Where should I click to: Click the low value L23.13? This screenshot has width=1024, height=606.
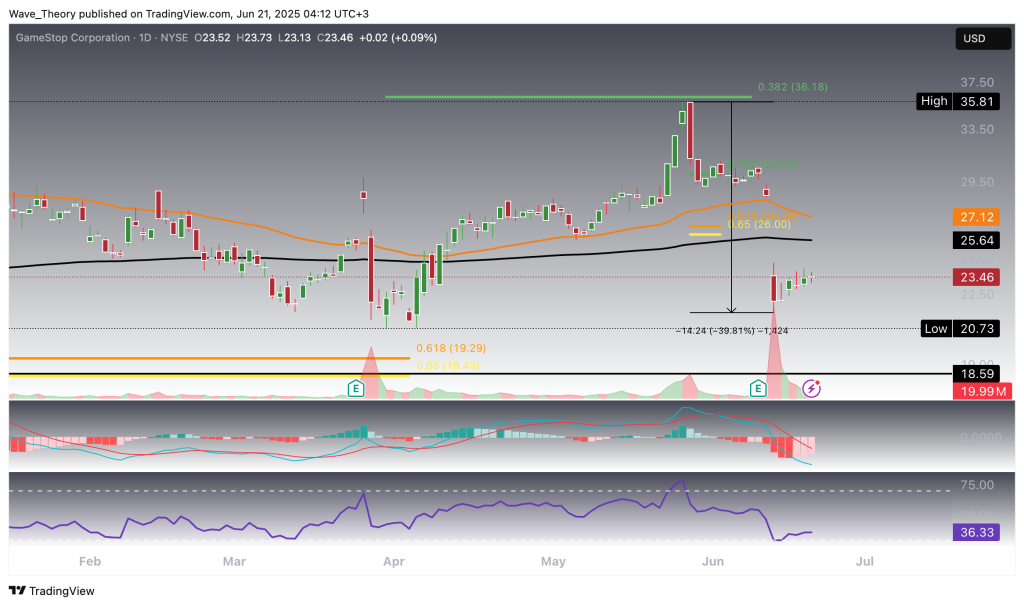pos(295,38)
